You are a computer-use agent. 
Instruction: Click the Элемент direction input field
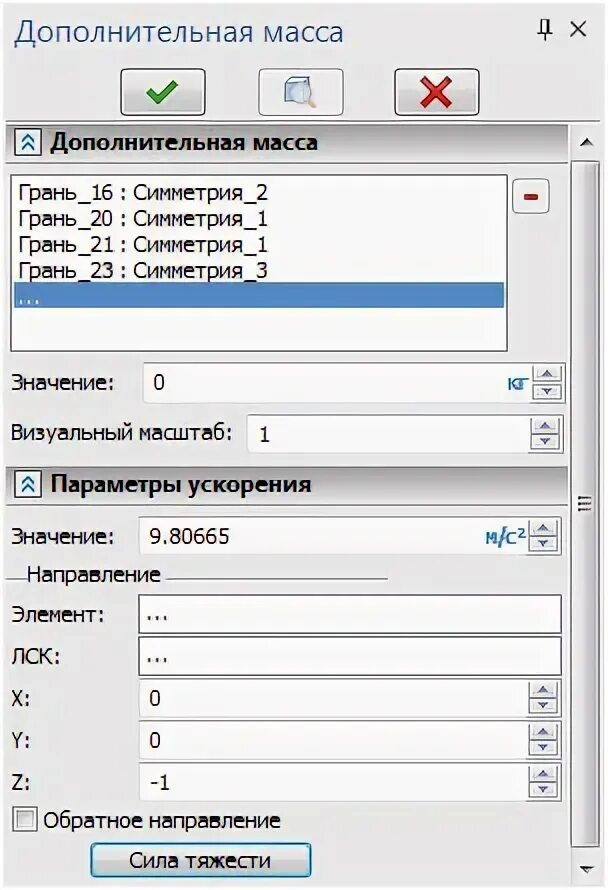coord(350,615)
